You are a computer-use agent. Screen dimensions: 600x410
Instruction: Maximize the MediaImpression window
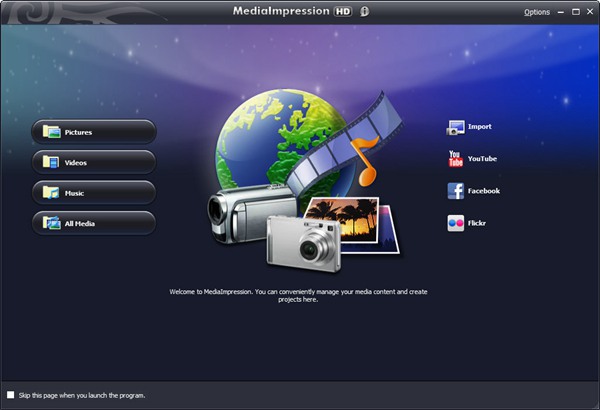(575, 11)
